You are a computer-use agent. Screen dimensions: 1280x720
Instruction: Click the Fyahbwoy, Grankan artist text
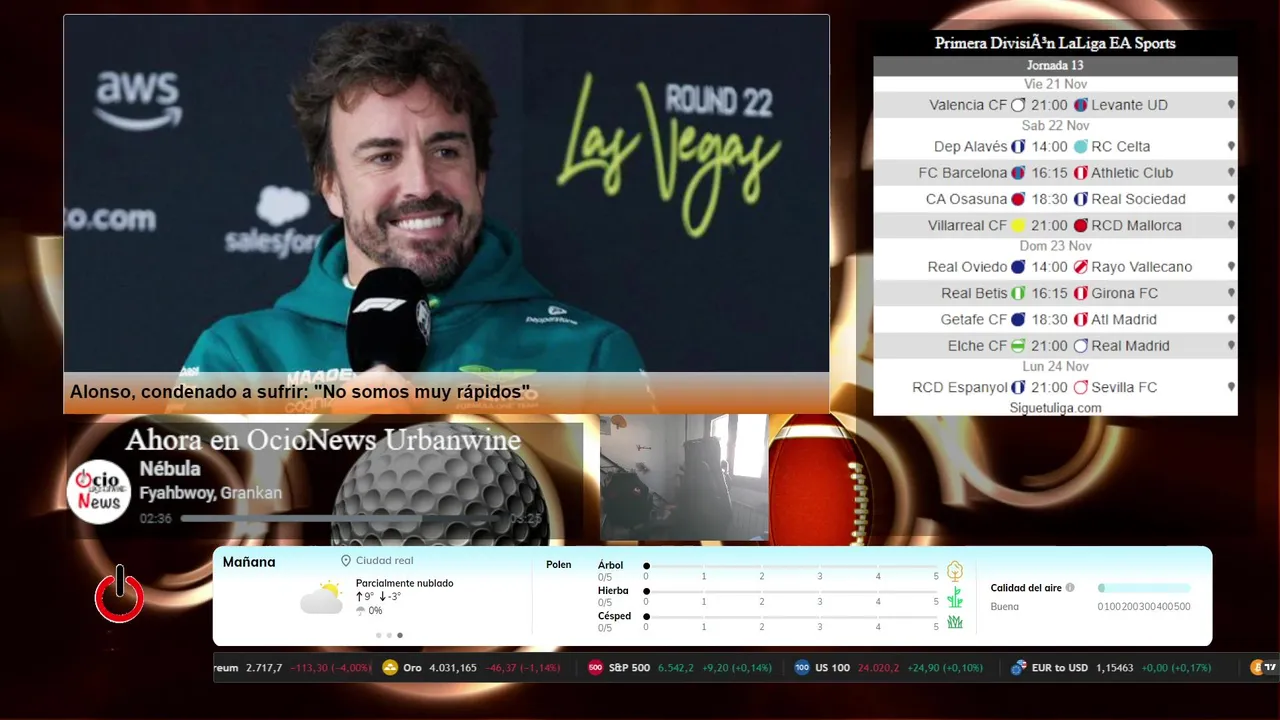coord(210,493)
